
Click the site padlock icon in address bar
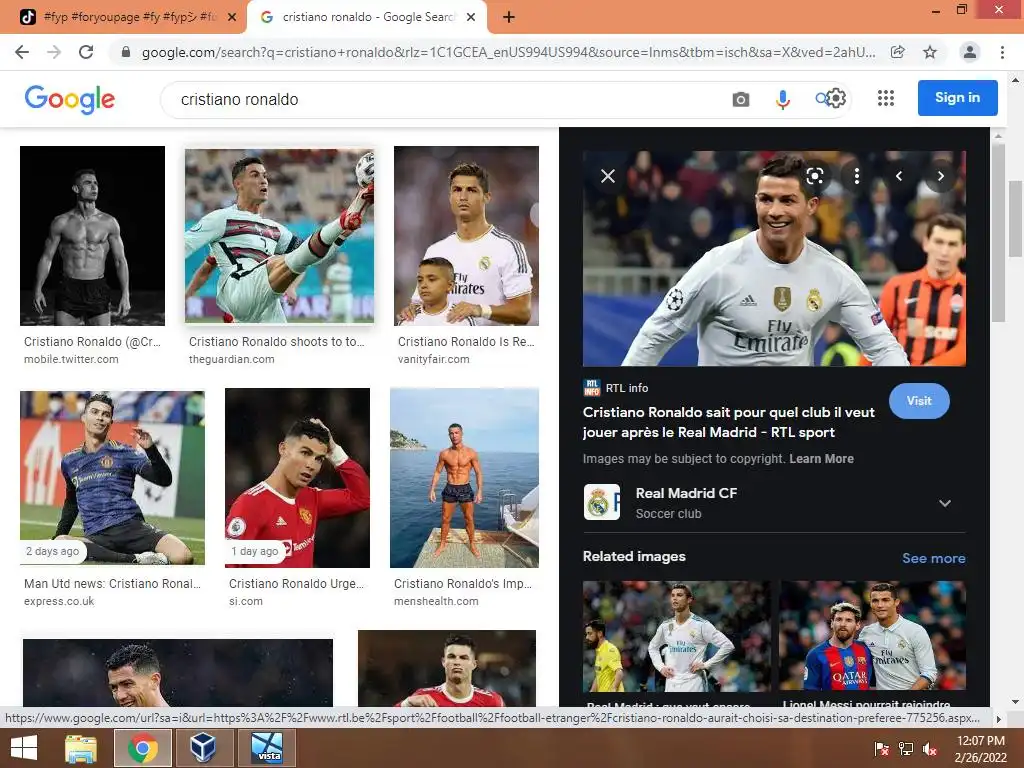point(126,52)
